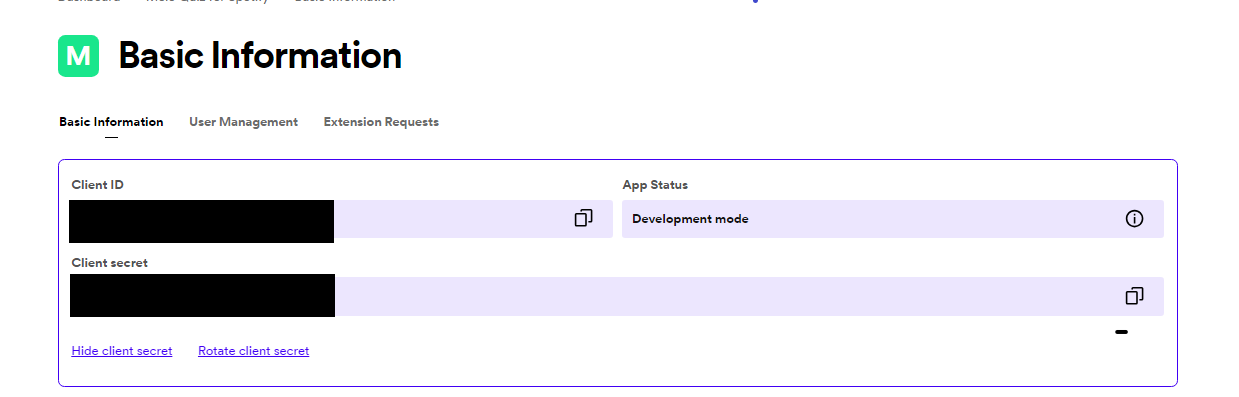The image size is (1239, 397).
Task: Select the Basic Information tab
Action: [x=111, y=122]
